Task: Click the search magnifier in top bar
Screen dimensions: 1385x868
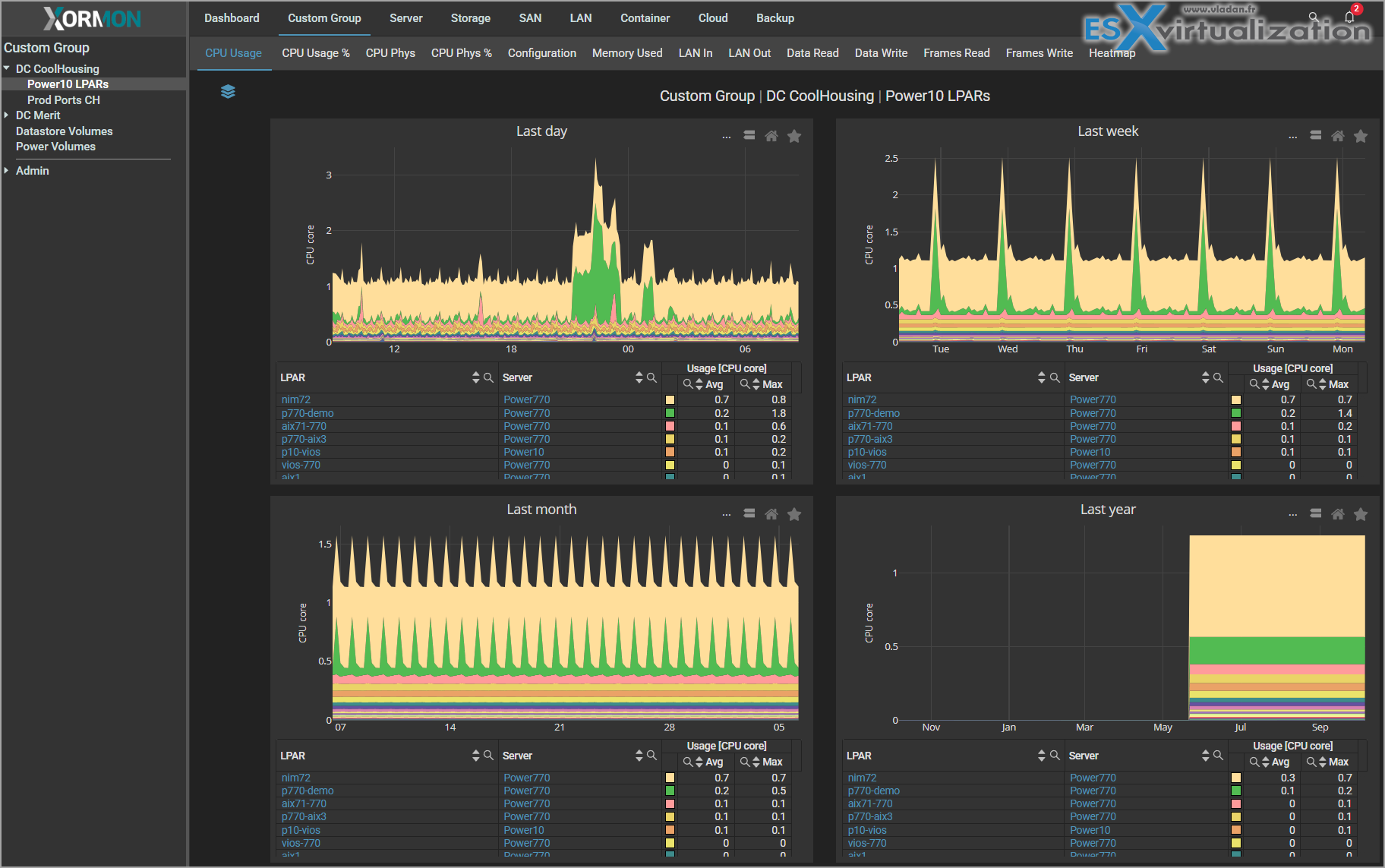Action: [1314, 17]
